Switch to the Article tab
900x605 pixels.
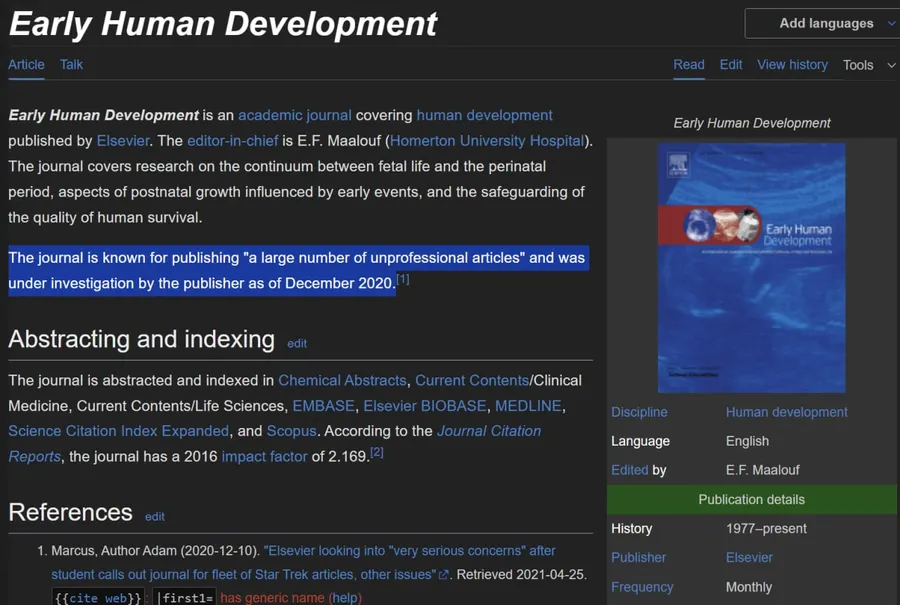coord(26,65)
